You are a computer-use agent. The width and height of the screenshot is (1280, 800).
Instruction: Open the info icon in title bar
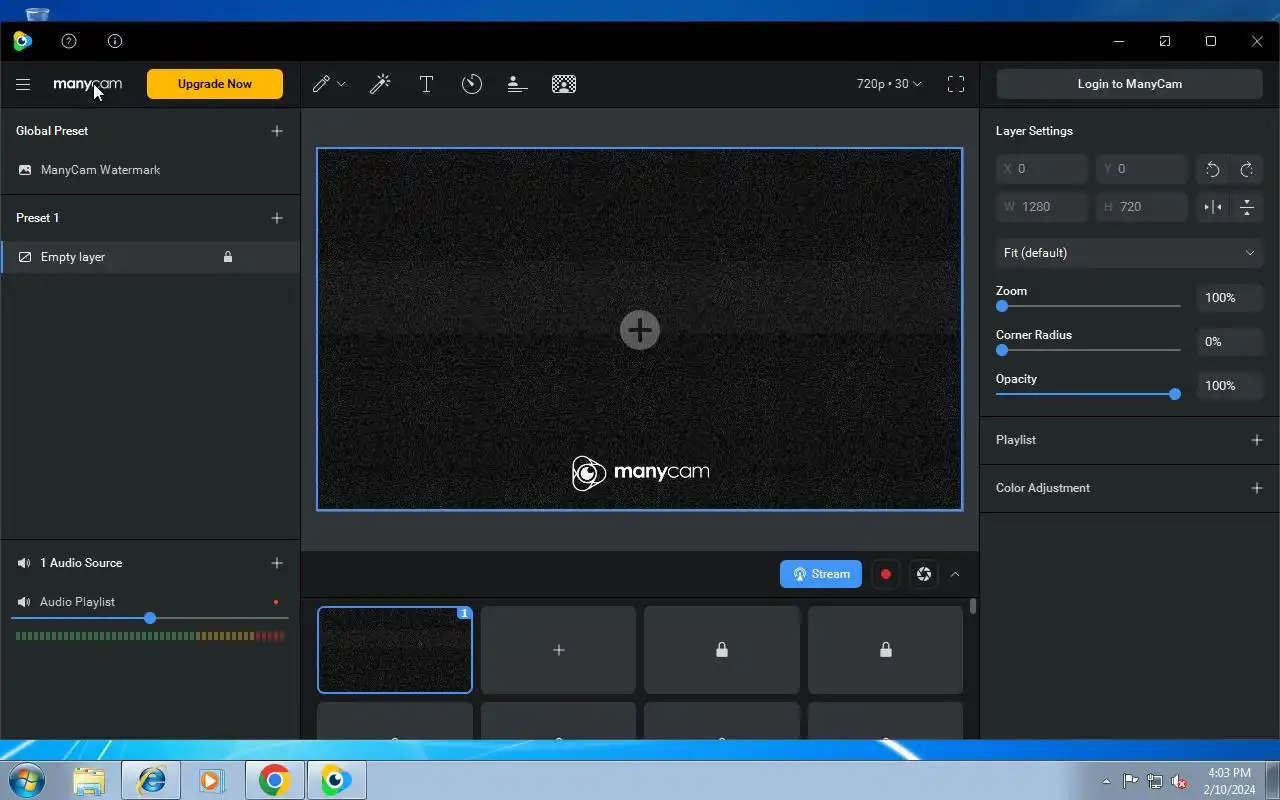[x=115, y=41]
